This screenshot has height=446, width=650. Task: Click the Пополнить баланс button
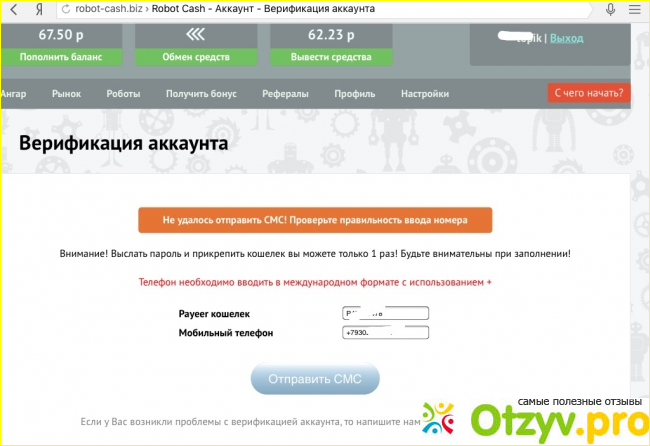click(x=61, y=56)
